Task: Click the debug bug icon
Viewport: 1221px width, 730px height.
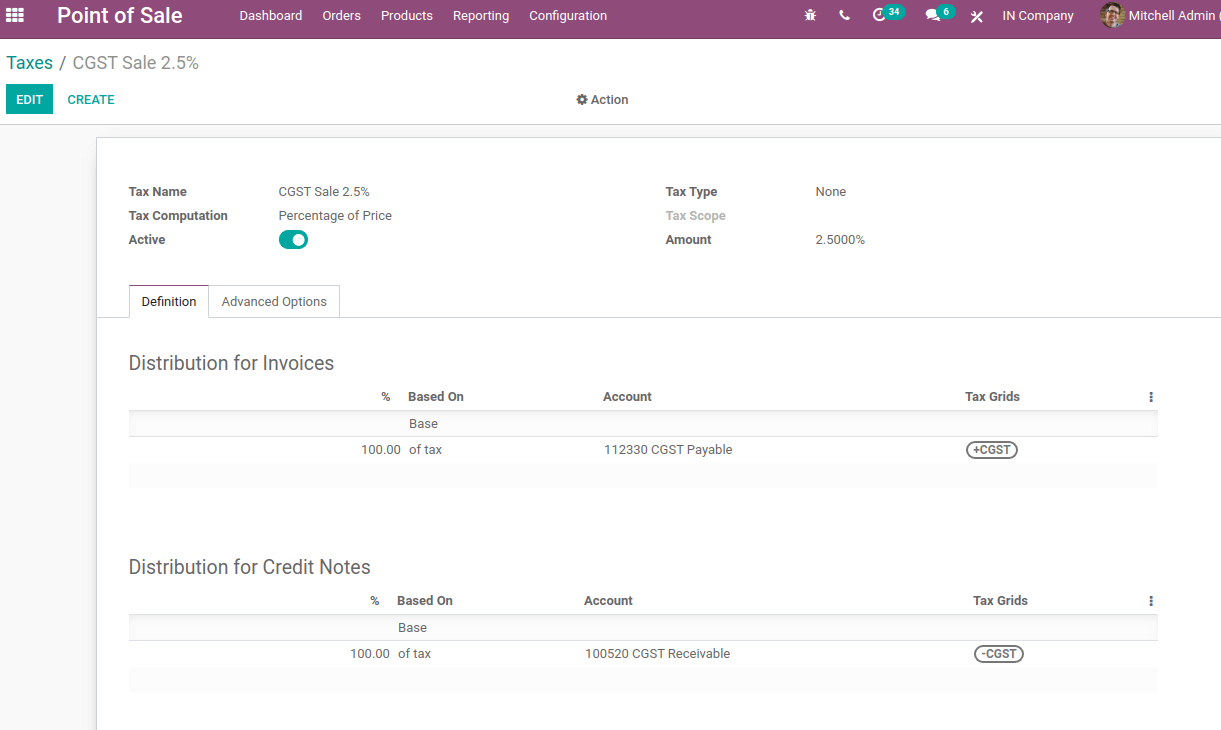Action: tap(810, 16)
